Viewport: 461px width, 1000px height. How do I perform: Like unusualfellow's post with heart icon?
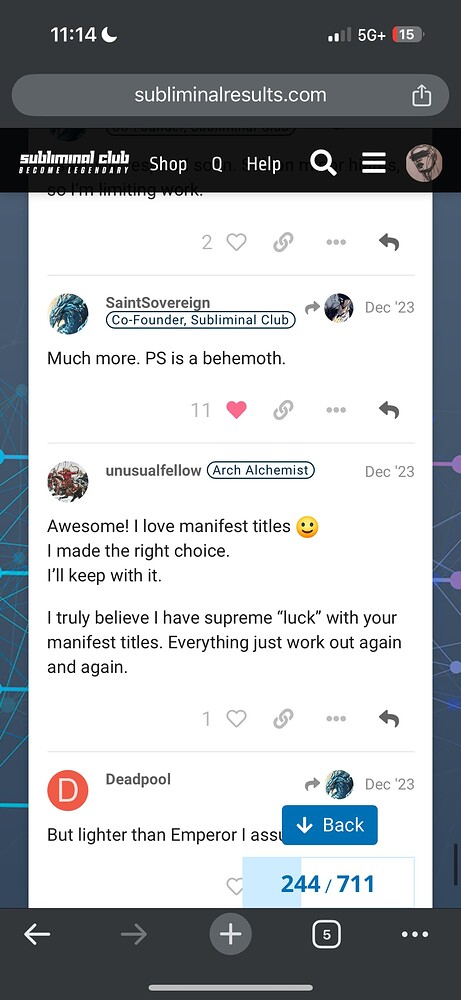tap(237, 719)
